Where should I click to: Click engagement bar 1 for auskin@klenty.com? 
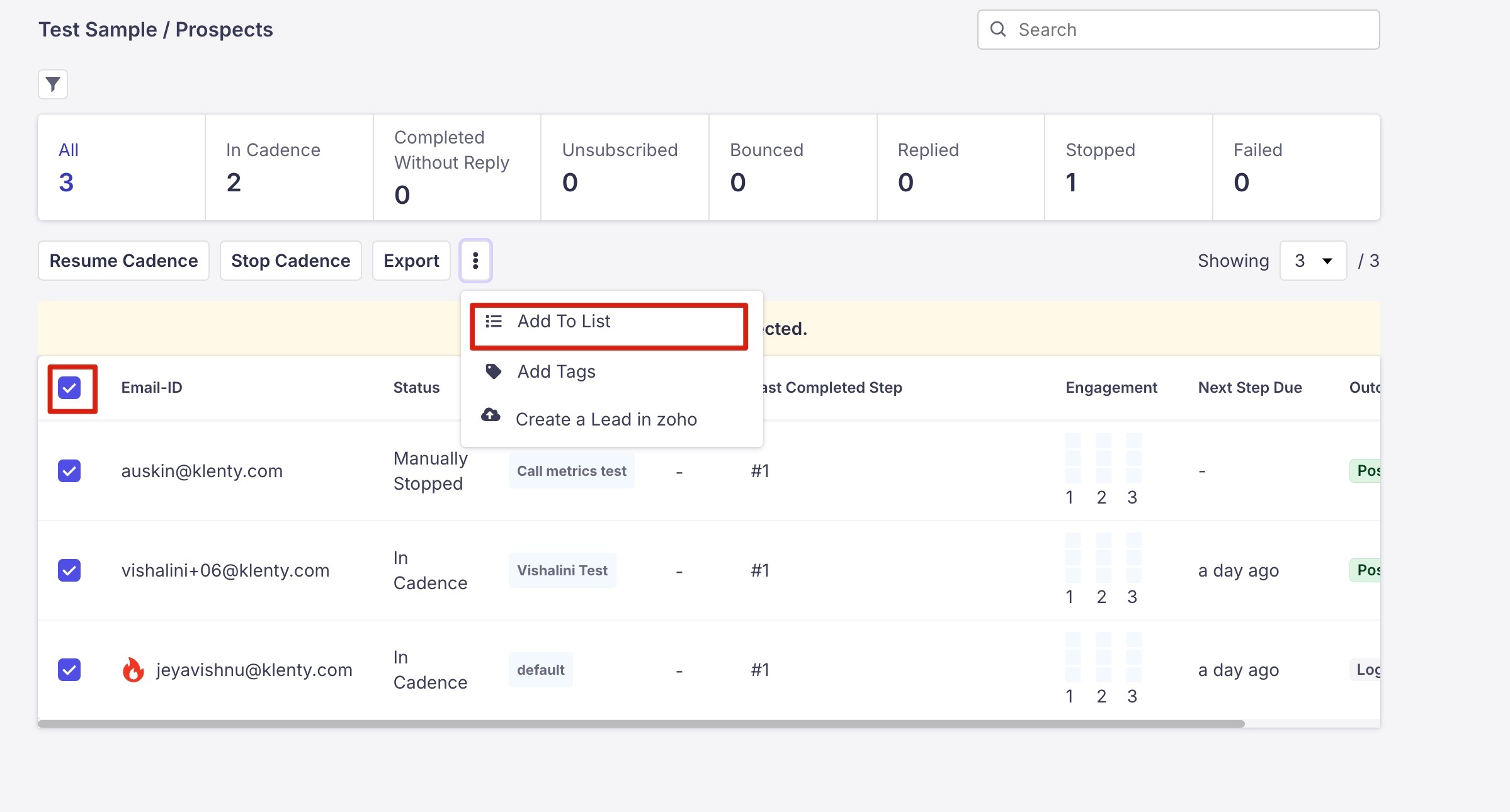click(x=1072, y=458)
